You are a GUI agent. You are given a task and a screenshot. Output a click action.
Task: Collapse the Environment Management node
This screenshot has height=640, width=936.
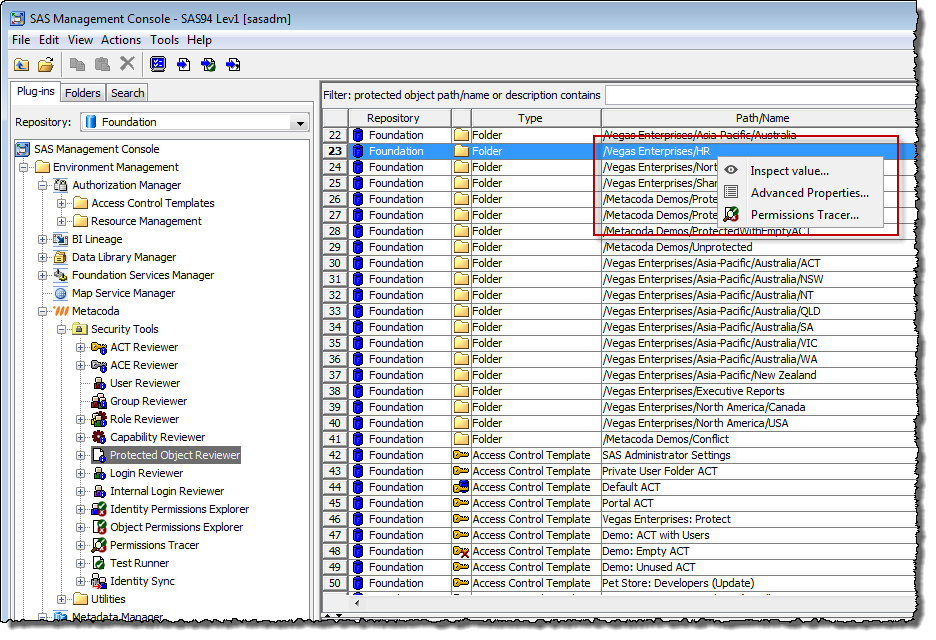[x=23, y=167]
